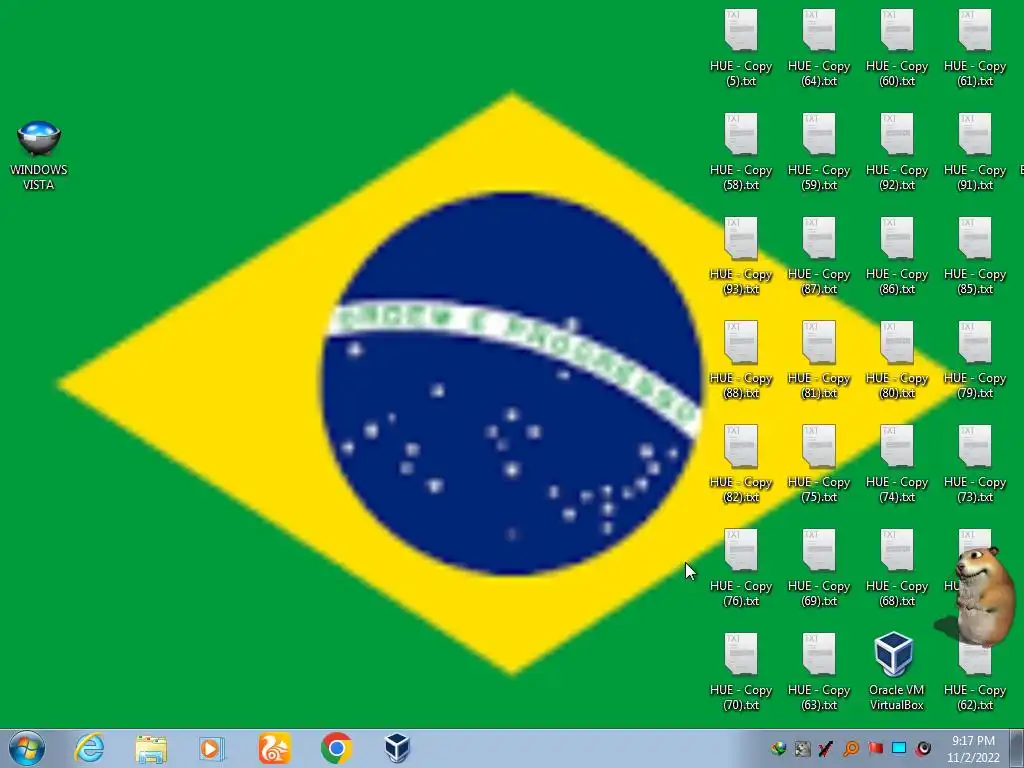Launch Google Chrome from the taskbar
The width and height of the screenshot is (1024, 768).
[336, 748]
